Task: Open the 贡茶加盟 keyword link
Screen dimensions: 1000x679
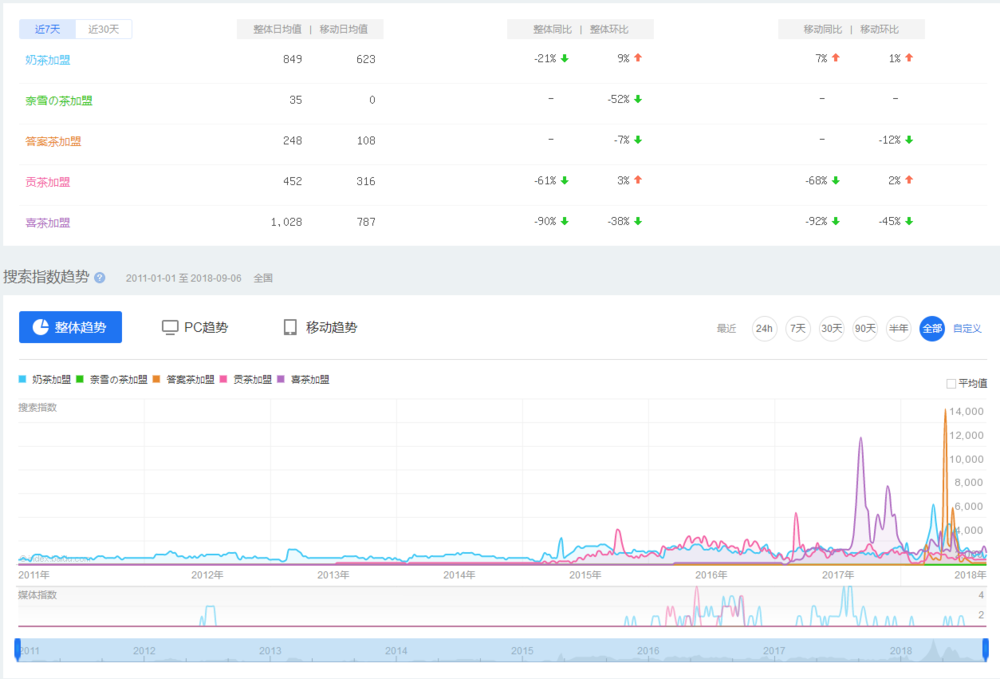Action: [48, 182]
